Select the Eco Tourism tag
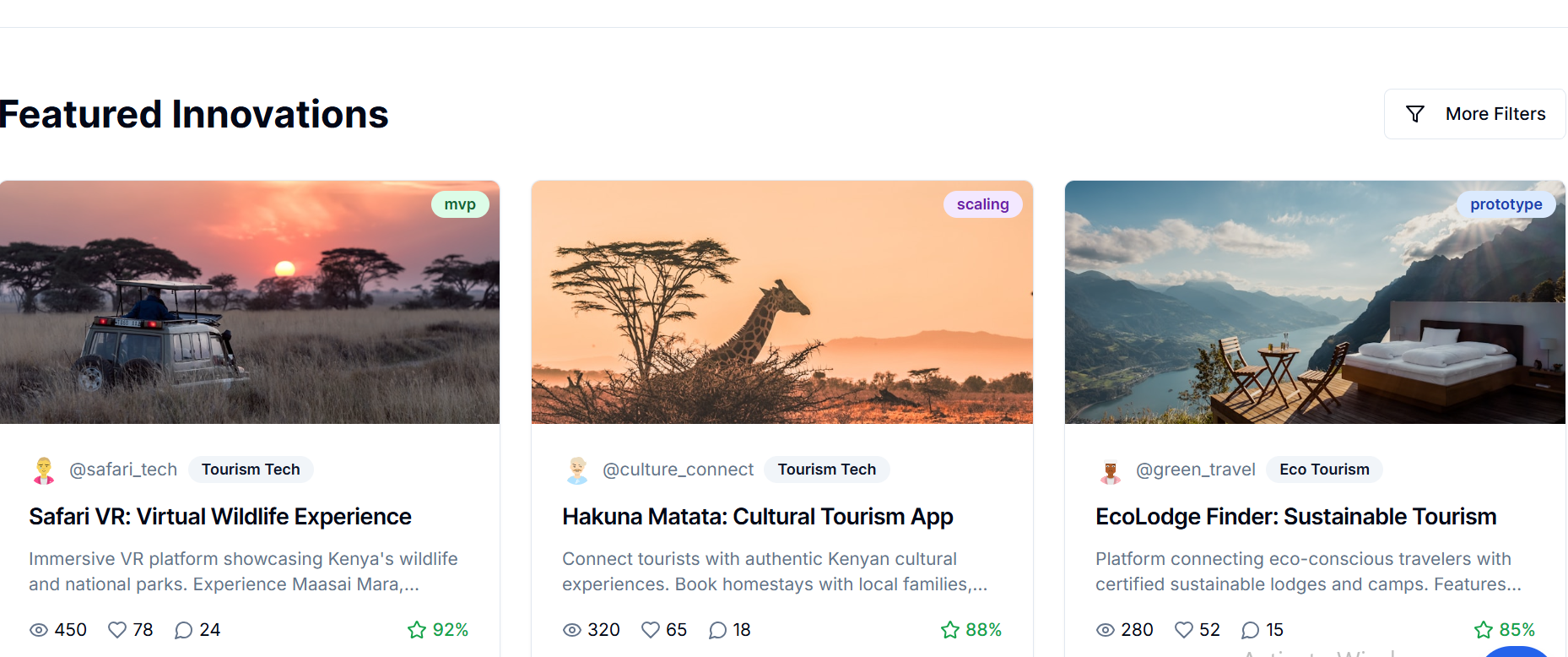Screen dimensions: 1568x657 tap(1324, 470)
